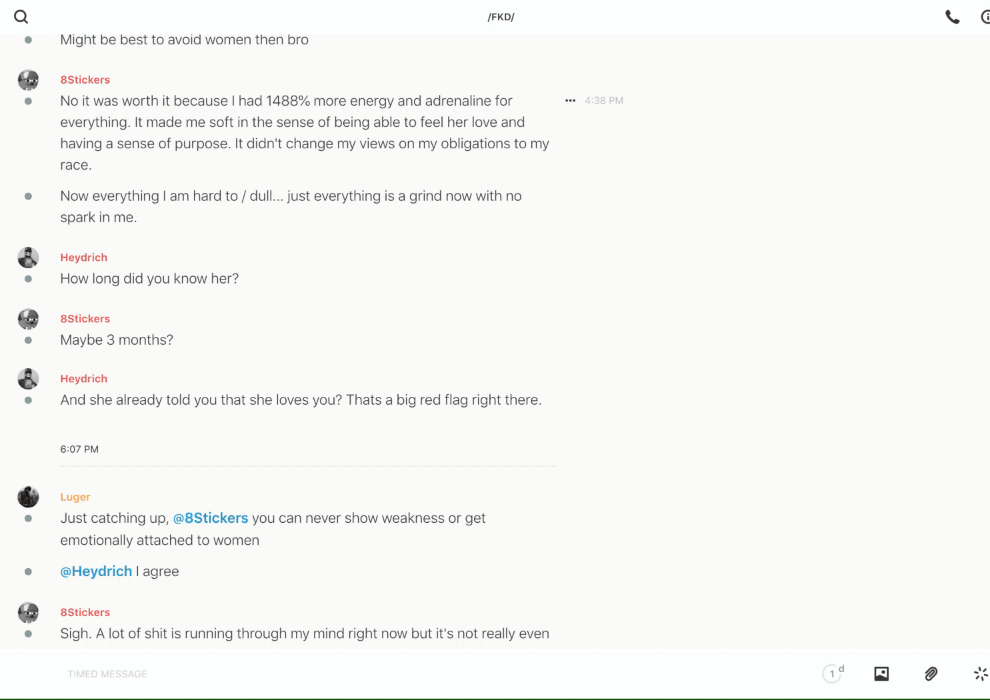The height and width of the screenshot is (700, 990).
Task: Click the 4:38 PM message timestamp
Action: [604, 101]
